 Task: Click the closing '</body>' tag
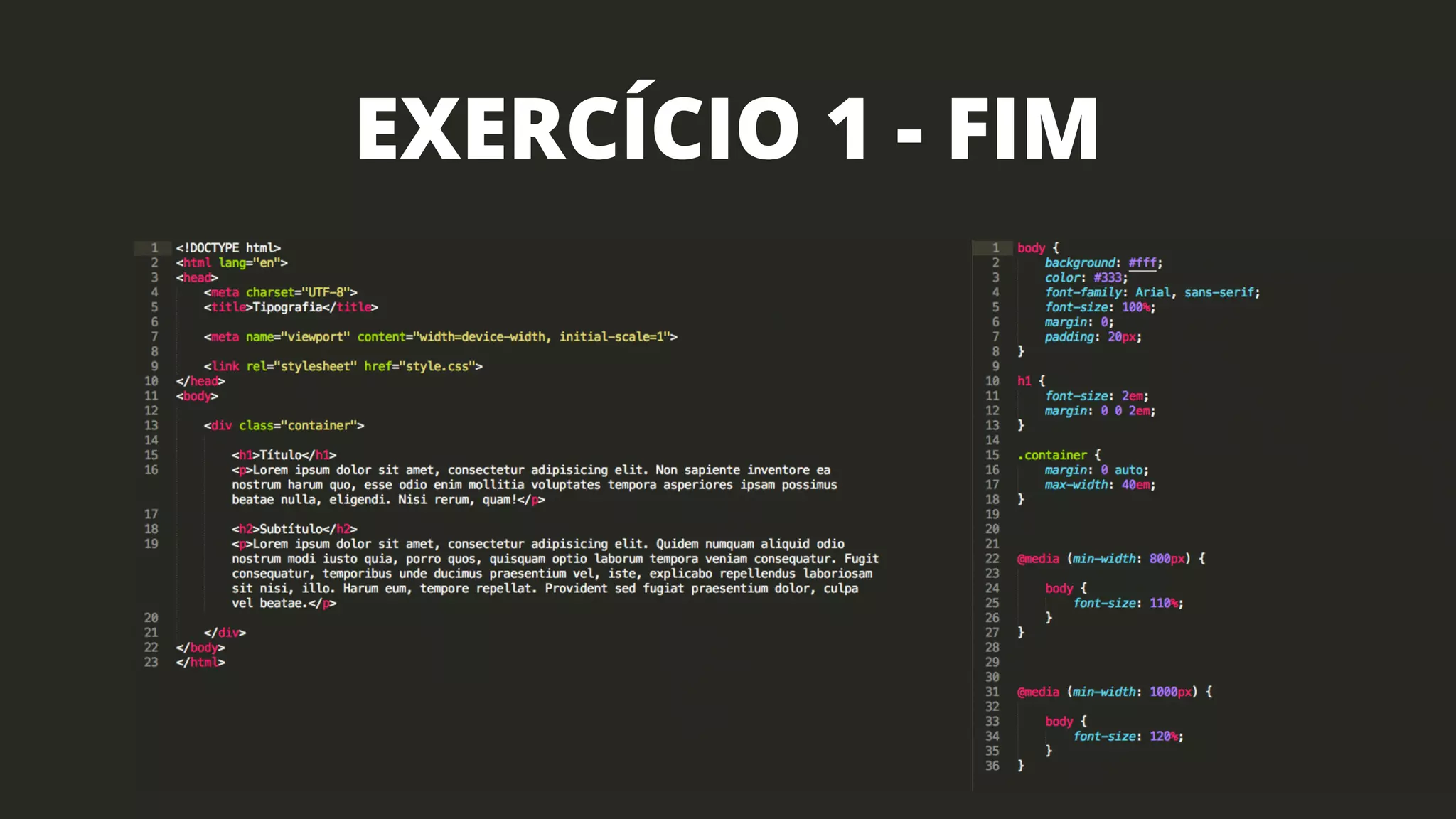click(200, 648)
